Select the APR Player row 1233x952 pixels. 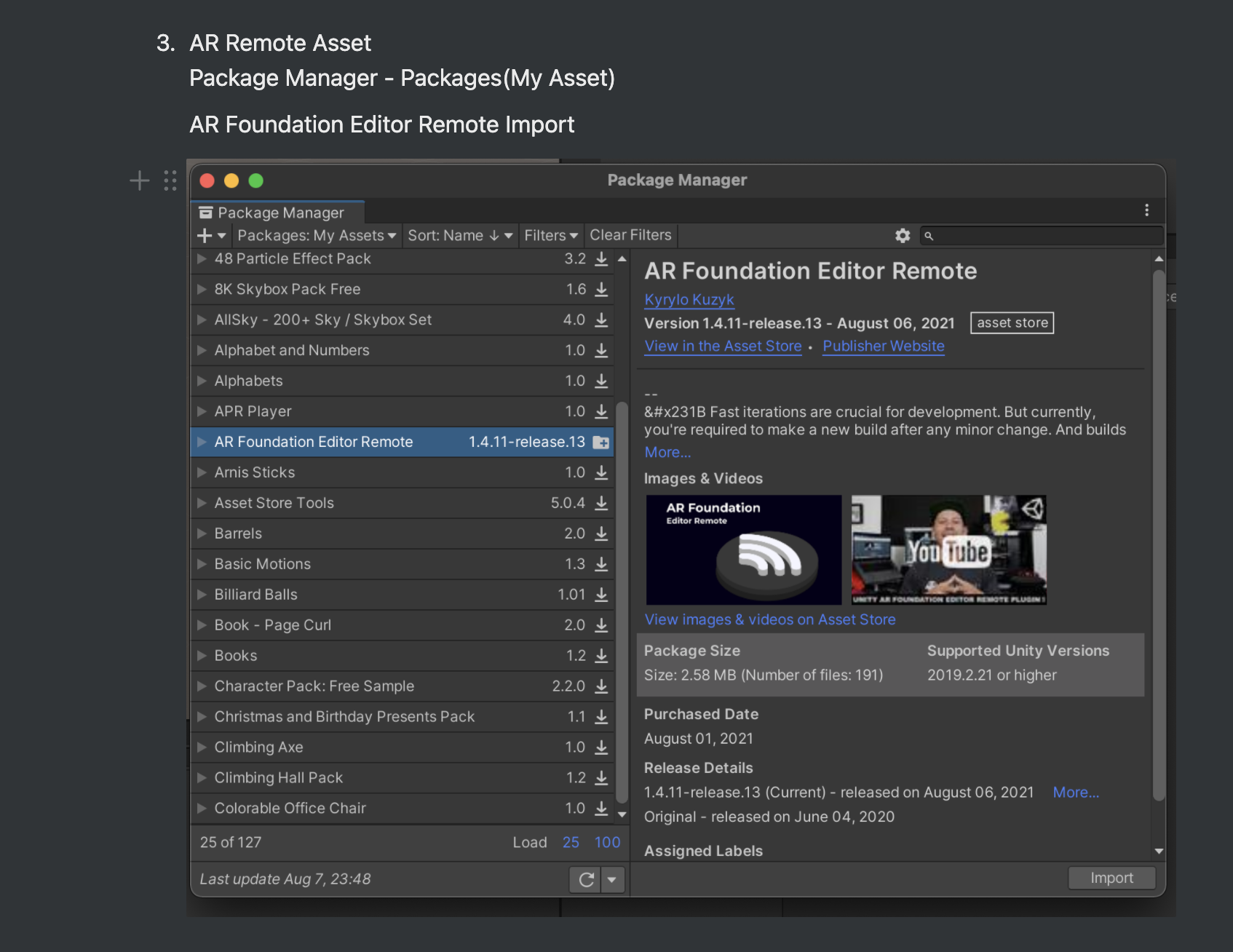[x=403, y=412]
